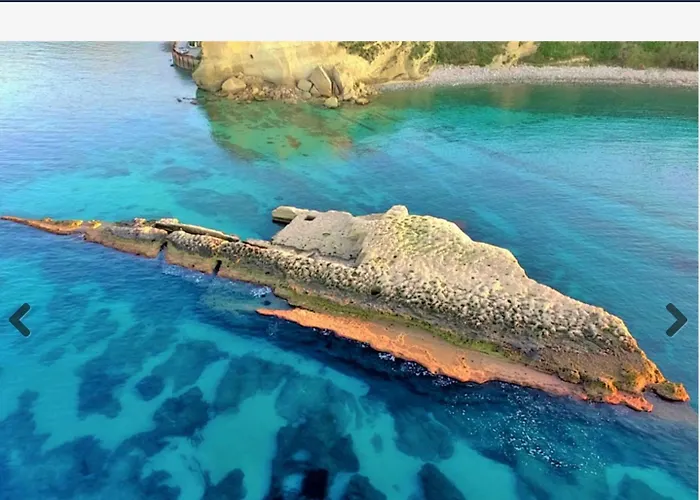The image size is (700, 500).
Task: Click the left previous-image arrow
Action: [x=20, y=320]
